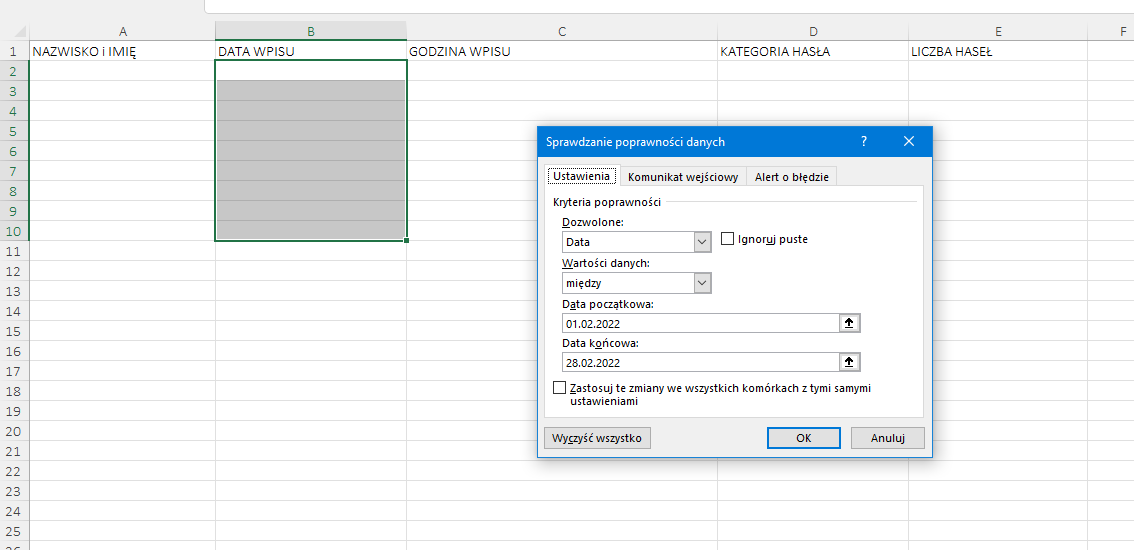Viewport: 1134px width, 550px height.
Task: Open the Dozwolone dropdown showing Data
Action: coord(701,242)
